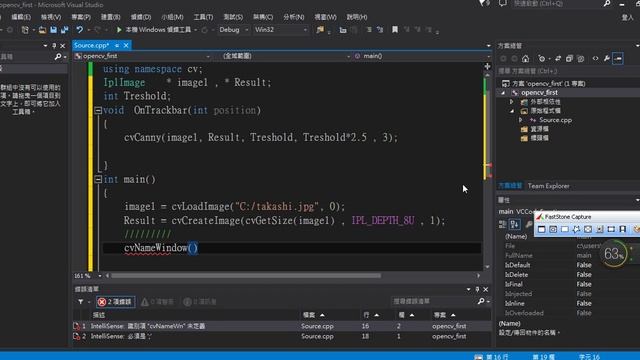Viewport: 640px width, 360px height.
Task: Click the Collapse All icon in Solution Explorer
Action: click(569, 59)
